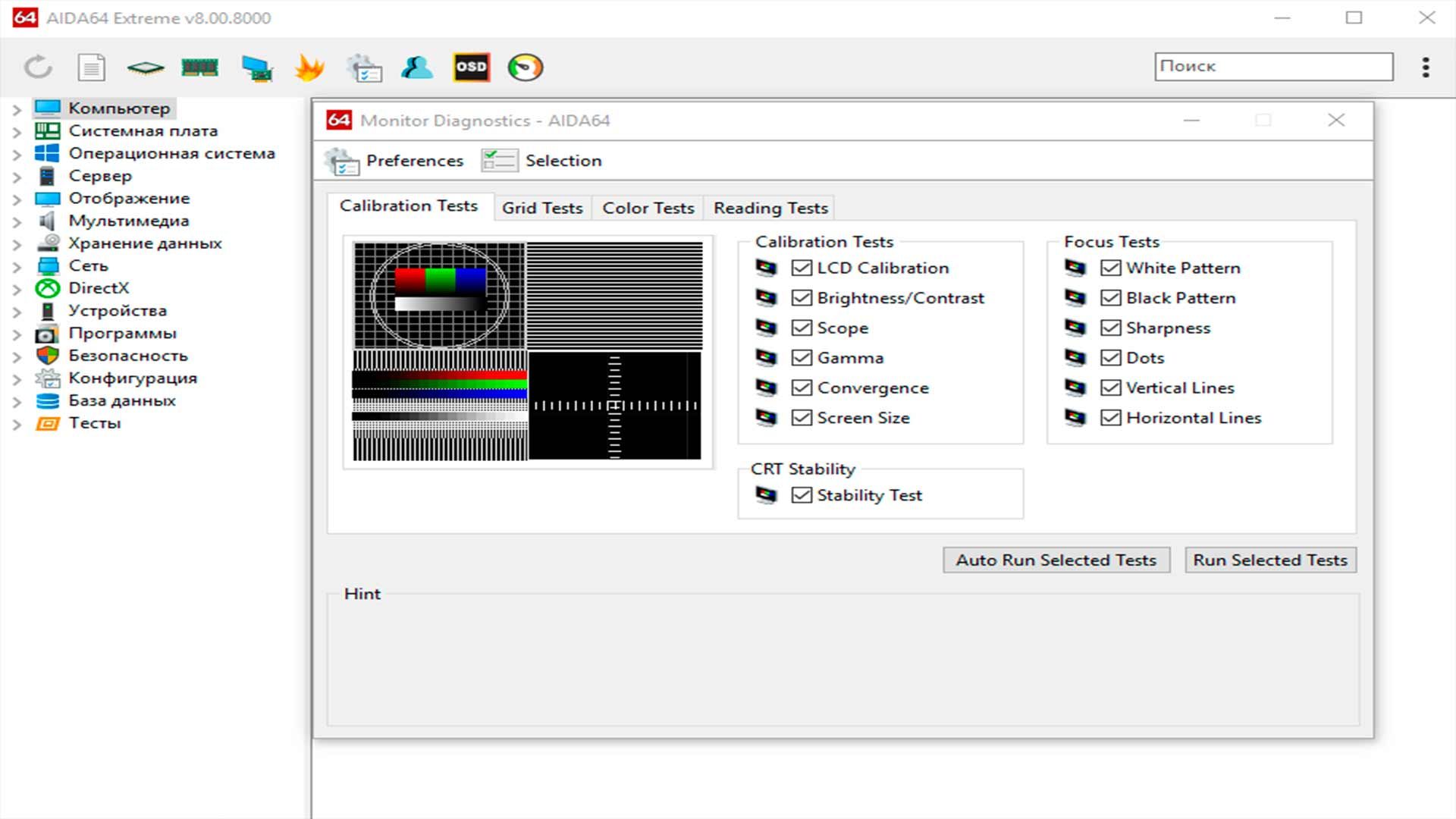This screenshot has height=819, width=1456.
Task: Expand the Компьютер tree node
Action: (17, 109)
